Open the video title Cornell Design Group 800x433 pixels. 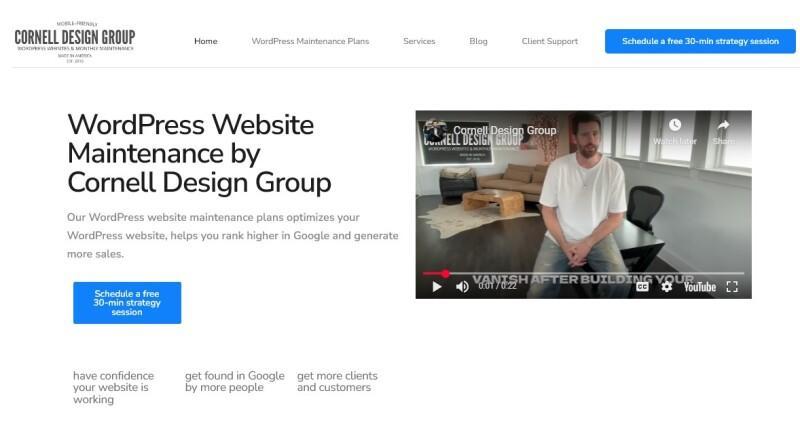[505, 131]
